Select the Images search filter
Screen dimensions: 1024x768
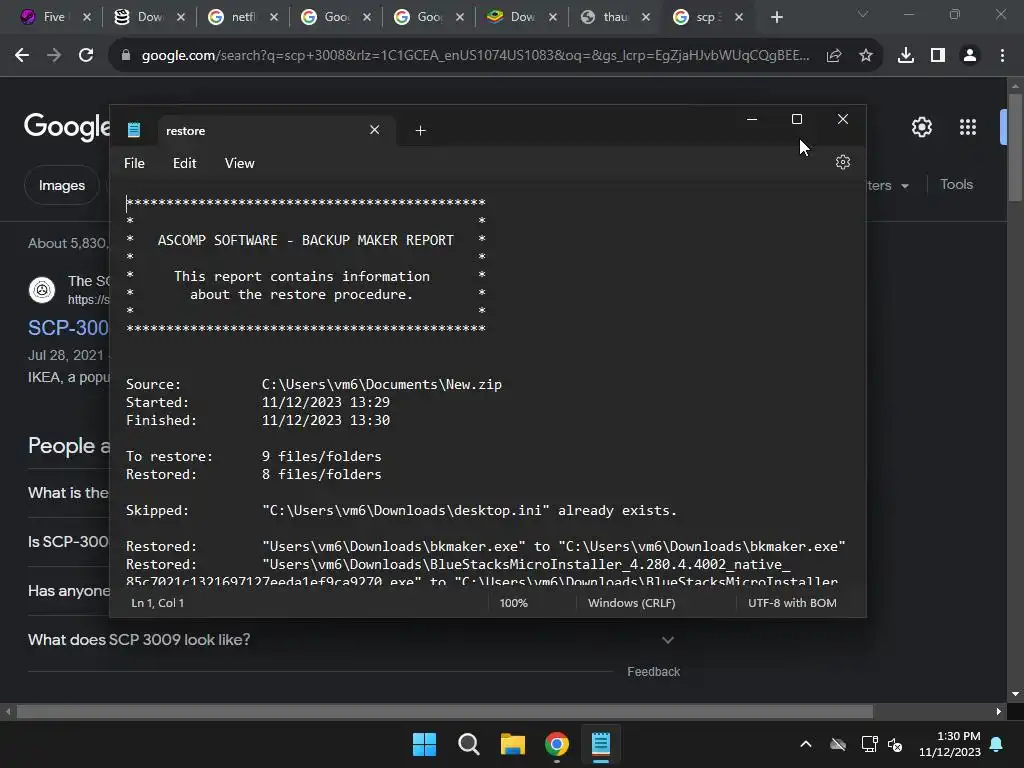[x=62, y=185]
